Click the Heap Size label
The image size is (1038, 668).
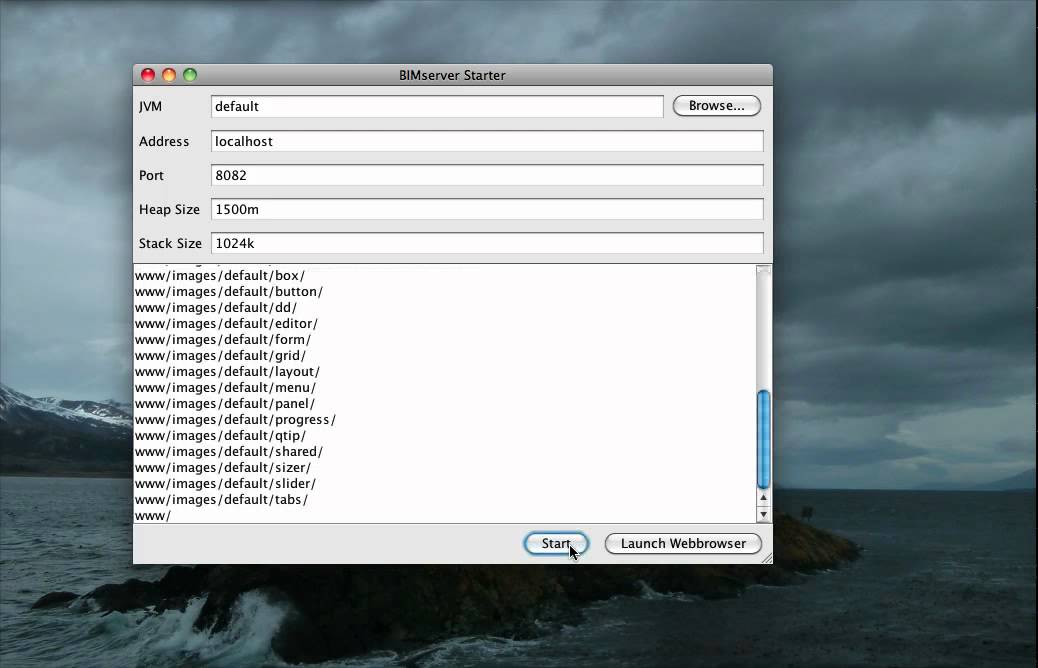[169, 209]
